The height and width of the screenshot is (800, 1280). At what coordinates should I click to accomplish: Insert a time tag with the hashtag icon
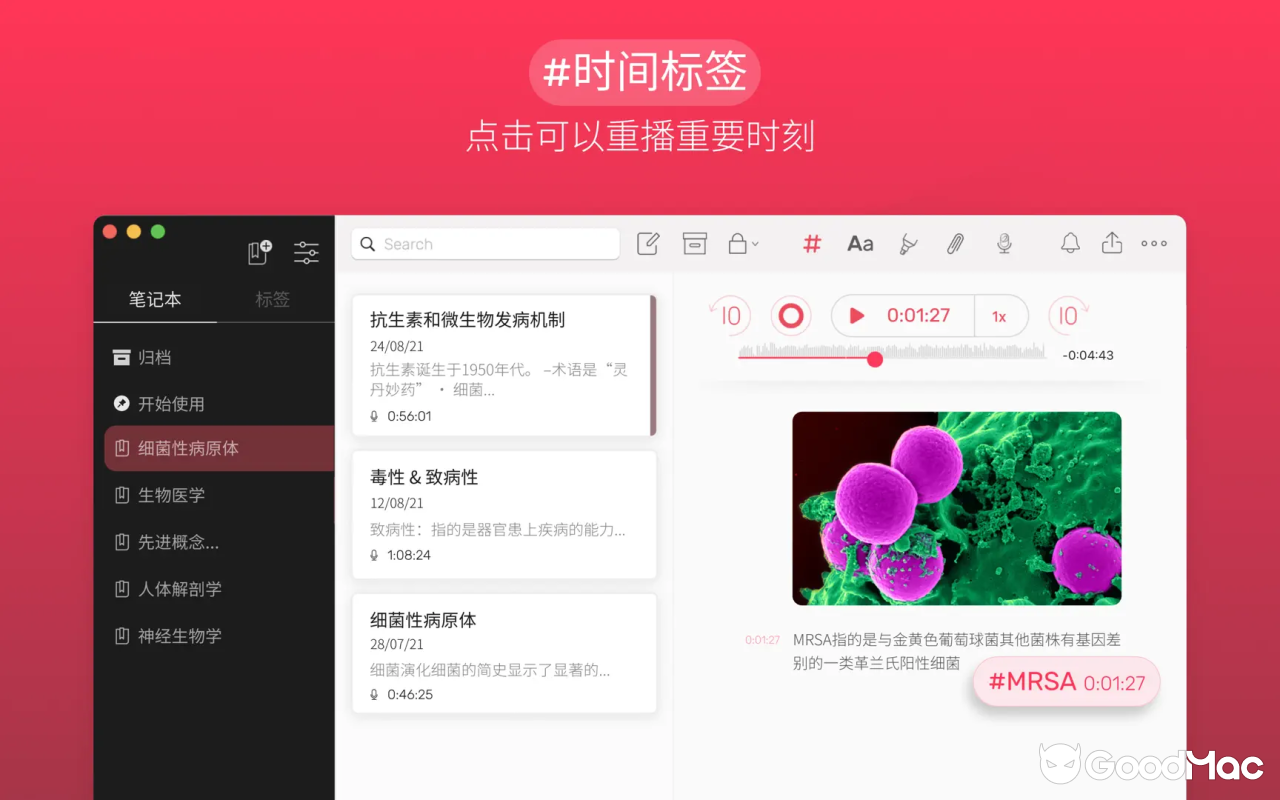pyautogui.click(x=811, y=243)
